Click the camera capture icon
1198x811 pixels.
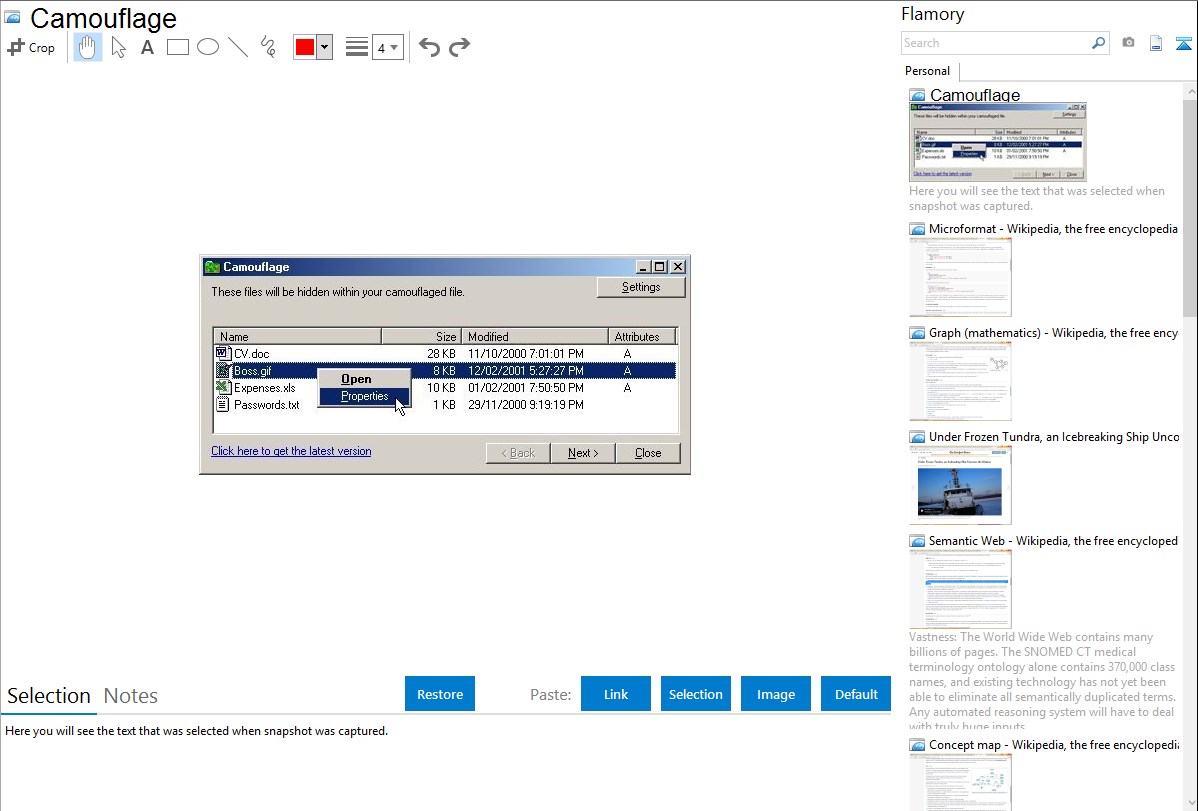coord(1128,43)
